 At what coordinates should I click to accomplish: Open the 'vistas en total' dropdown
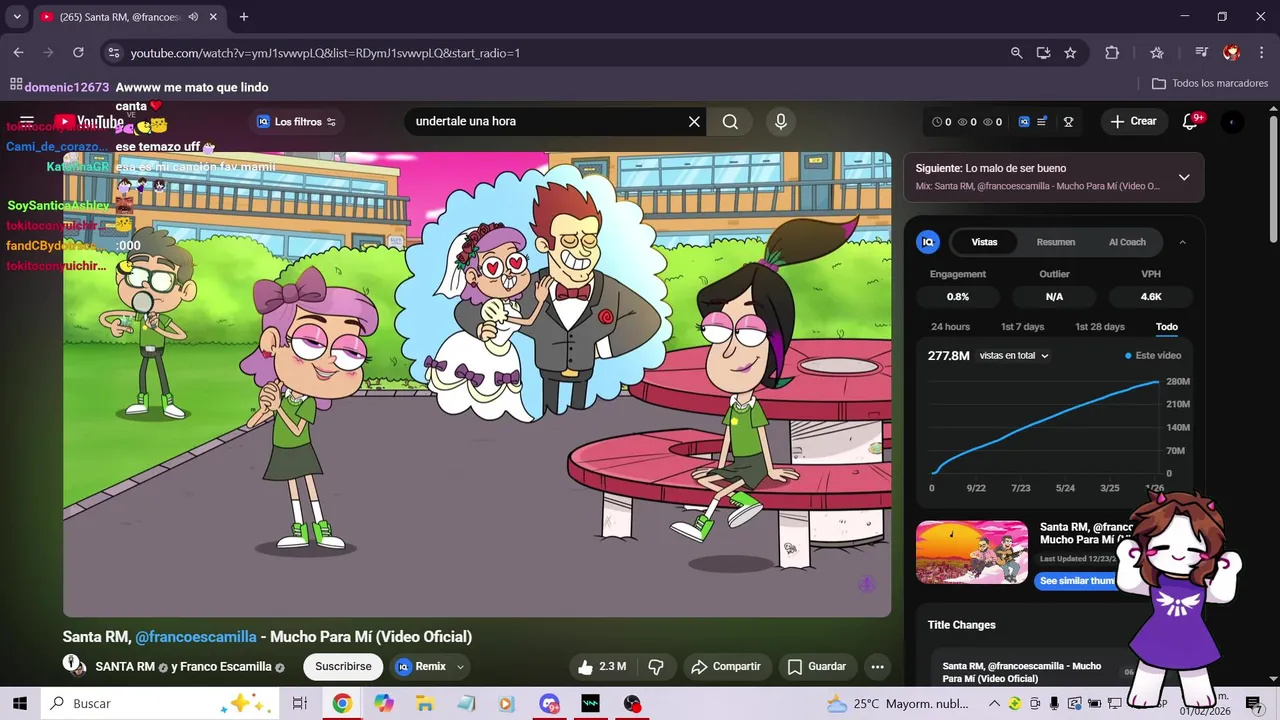1013,356
